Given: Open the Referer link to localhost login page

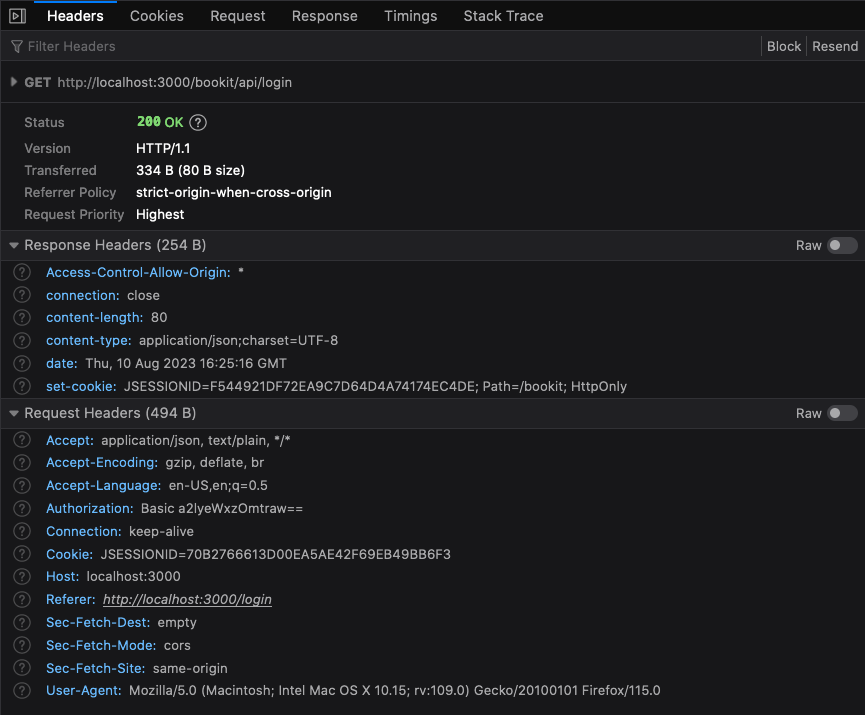Looking at the screenshot, I should (x=187, y=599).
